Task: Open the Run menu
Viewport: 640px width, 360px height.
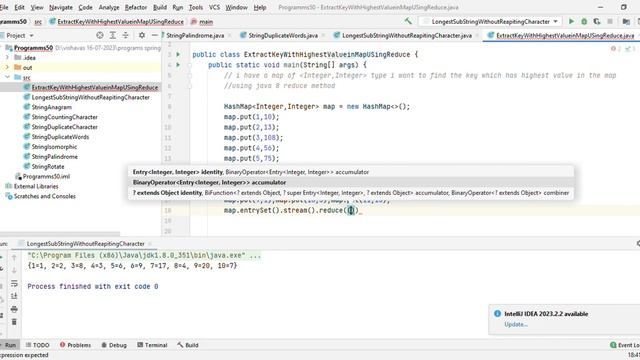Action: pyautogui.click(x=178, y=7)
